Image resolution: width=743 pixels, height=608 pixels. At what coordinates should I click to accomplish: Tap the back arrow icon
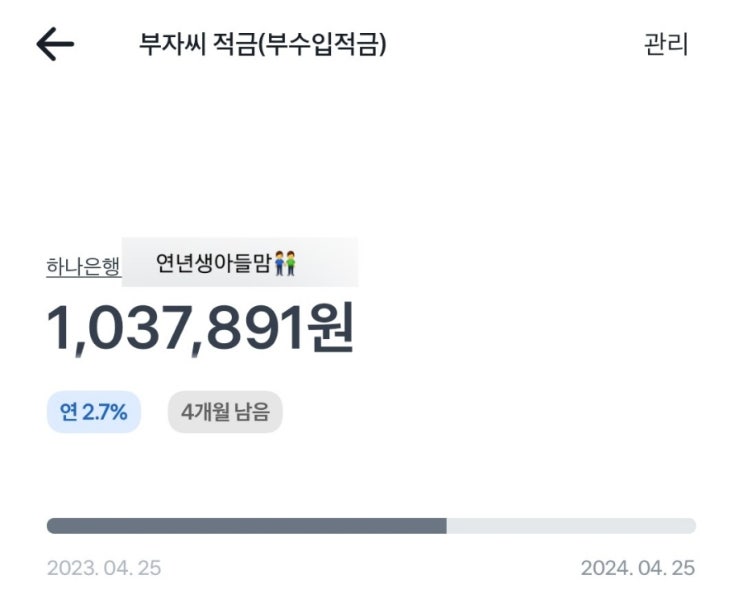tap(55, 44)
